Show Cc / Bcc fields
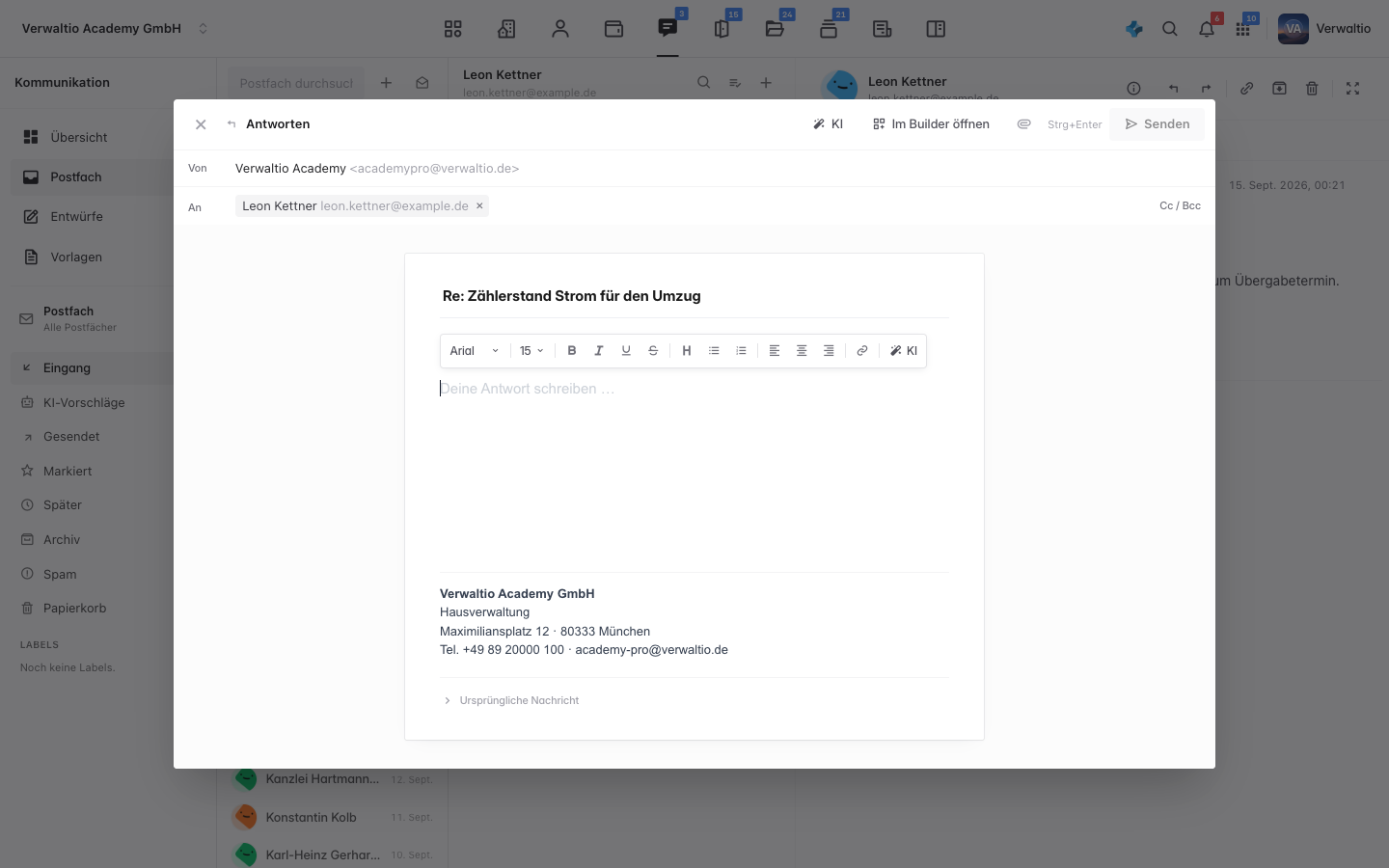The height and width of the screenshot is (868, 1389). [1180, 205]
